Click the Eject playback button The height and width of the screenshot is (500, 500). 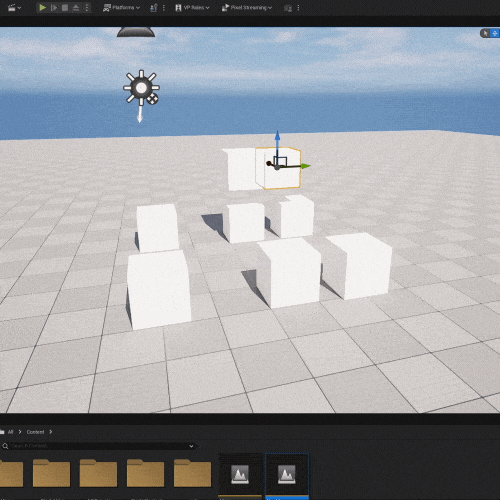76,7
